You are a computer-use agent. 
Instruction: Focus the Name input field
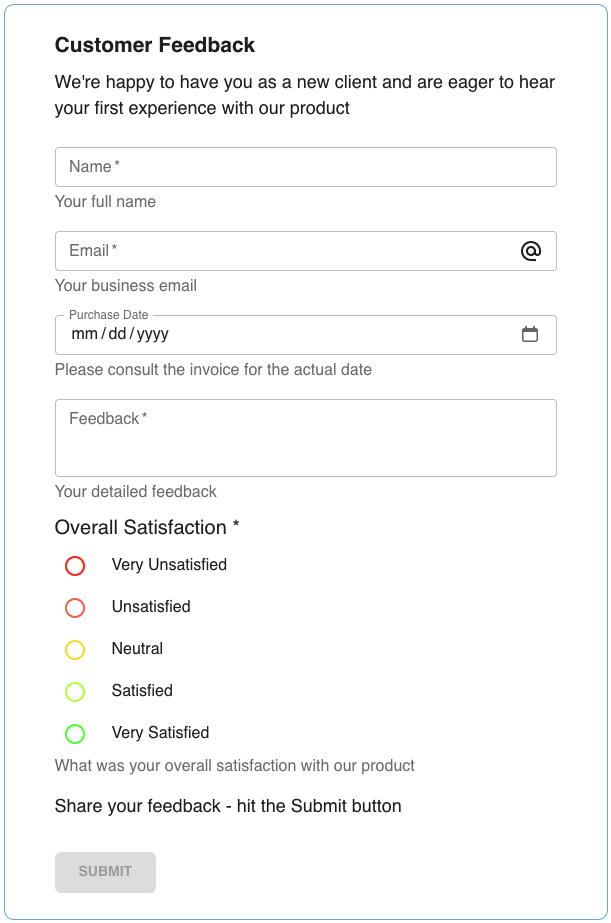click(305, 167)
